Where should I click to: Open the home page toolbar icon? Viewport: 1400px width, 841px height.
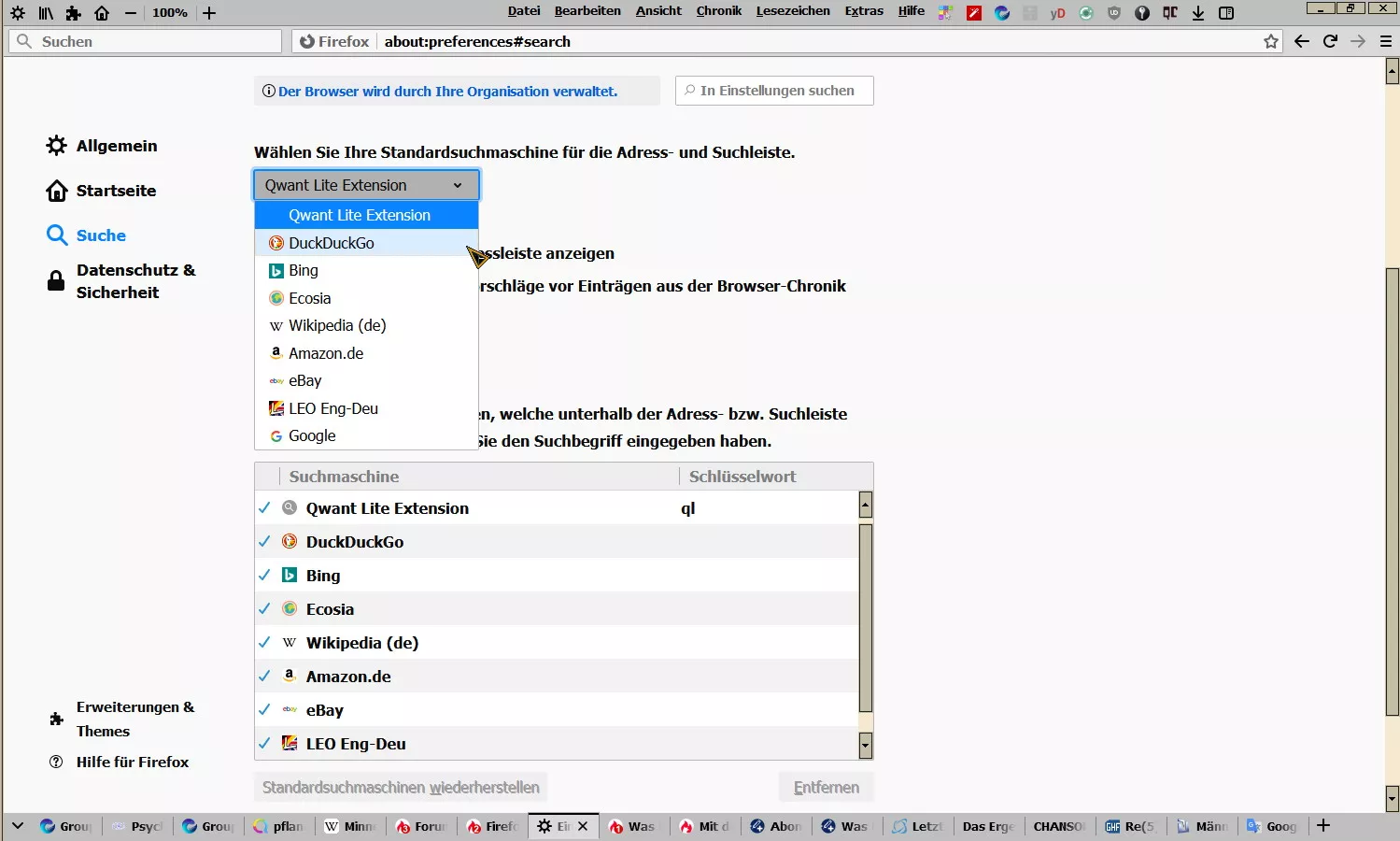(x=102, y=13)
